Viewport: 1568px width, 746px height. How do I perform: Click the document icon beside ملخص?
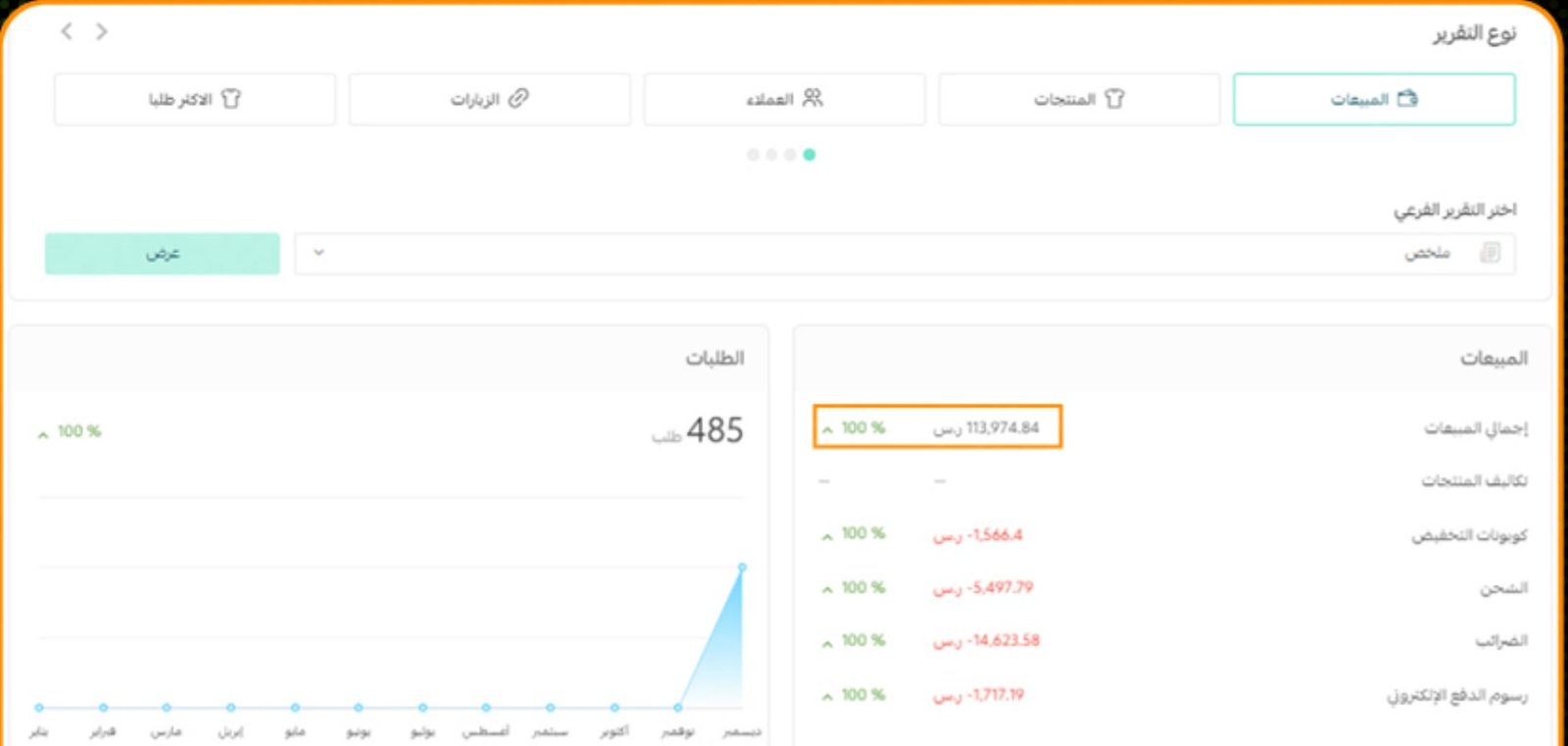click(1490, 253)
